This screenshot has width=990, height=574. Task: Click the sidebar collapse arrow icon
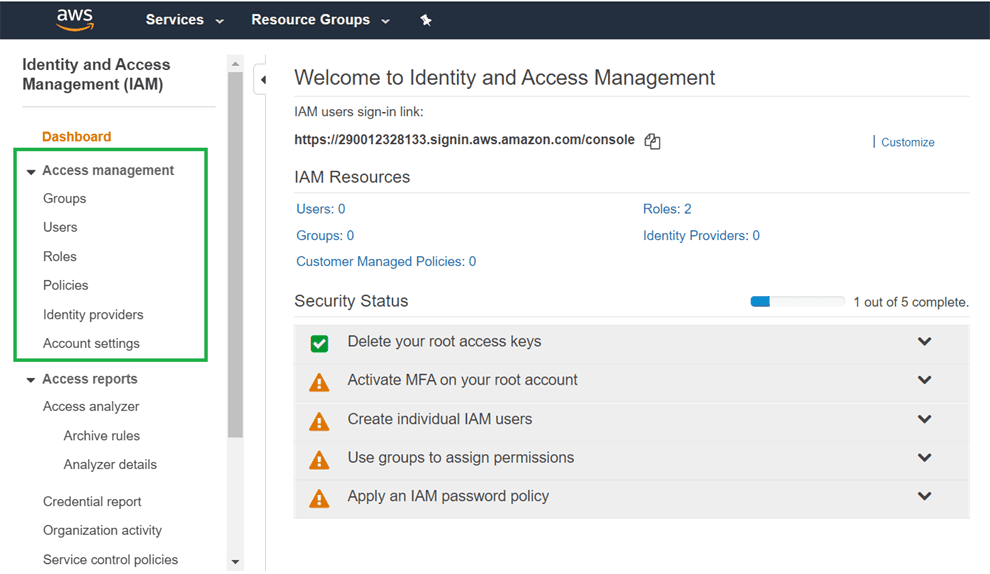262,80
